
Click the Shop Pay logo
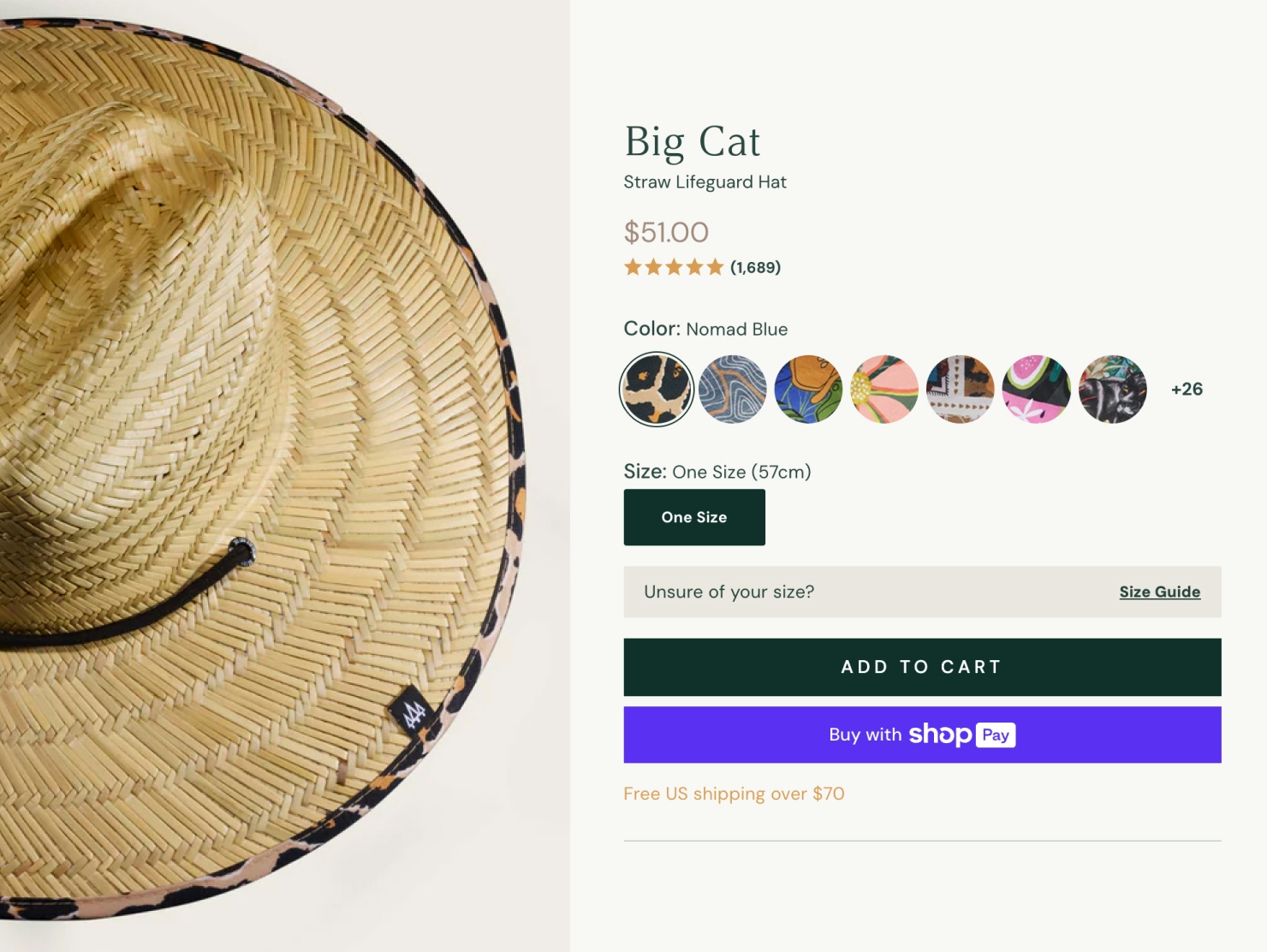pos(961,735)
